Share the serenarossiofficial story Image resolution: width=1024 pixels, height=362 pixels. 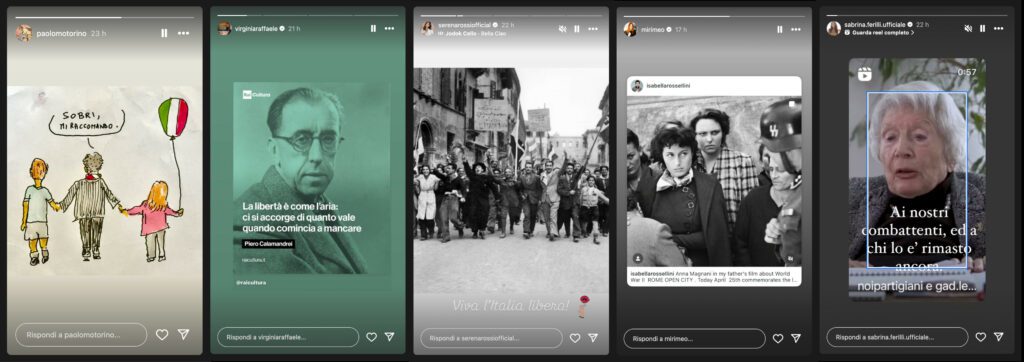coord(593,338)
